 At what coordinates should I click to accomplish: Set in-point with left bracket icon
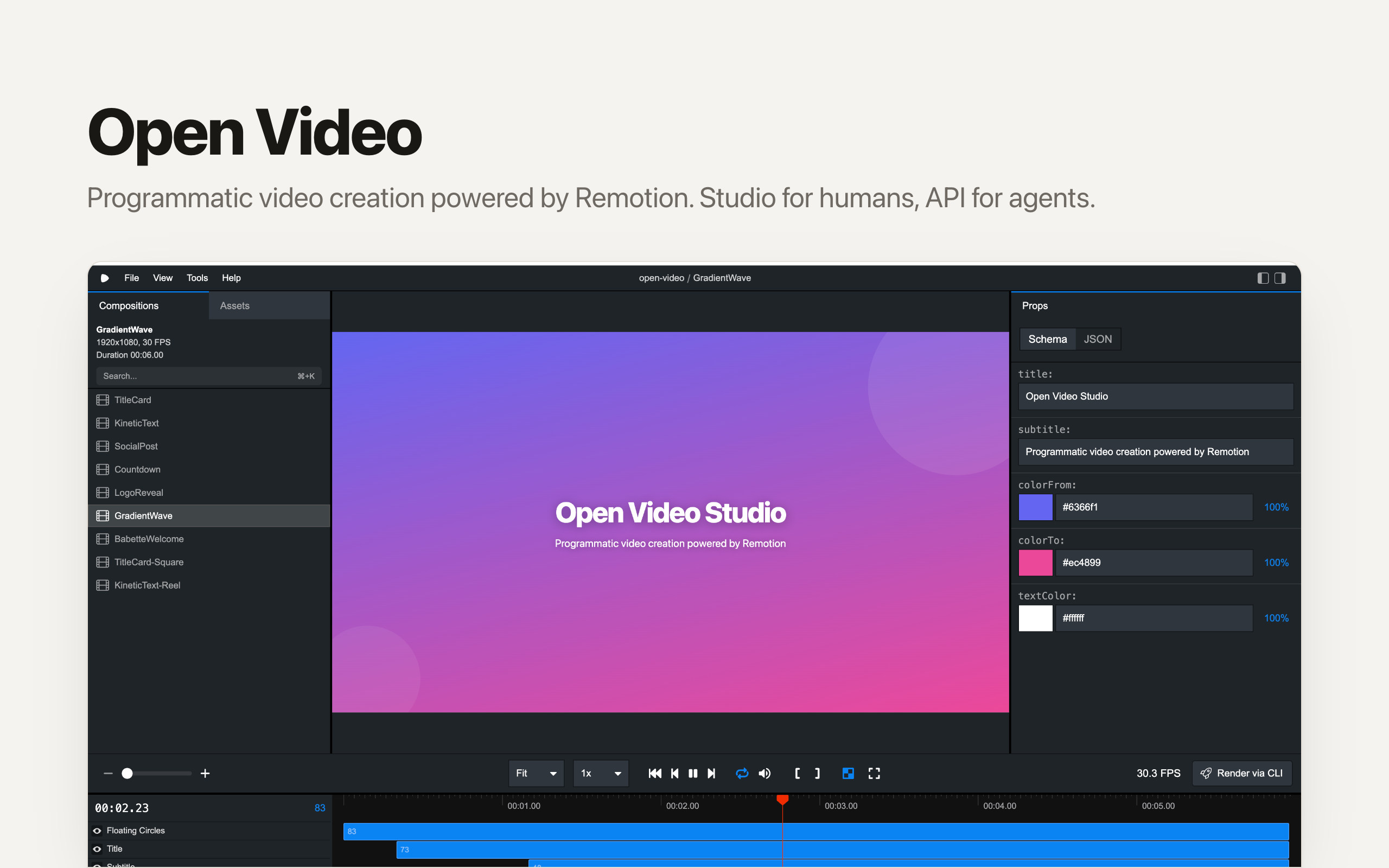pyautogui.click(x=797, y=773)
